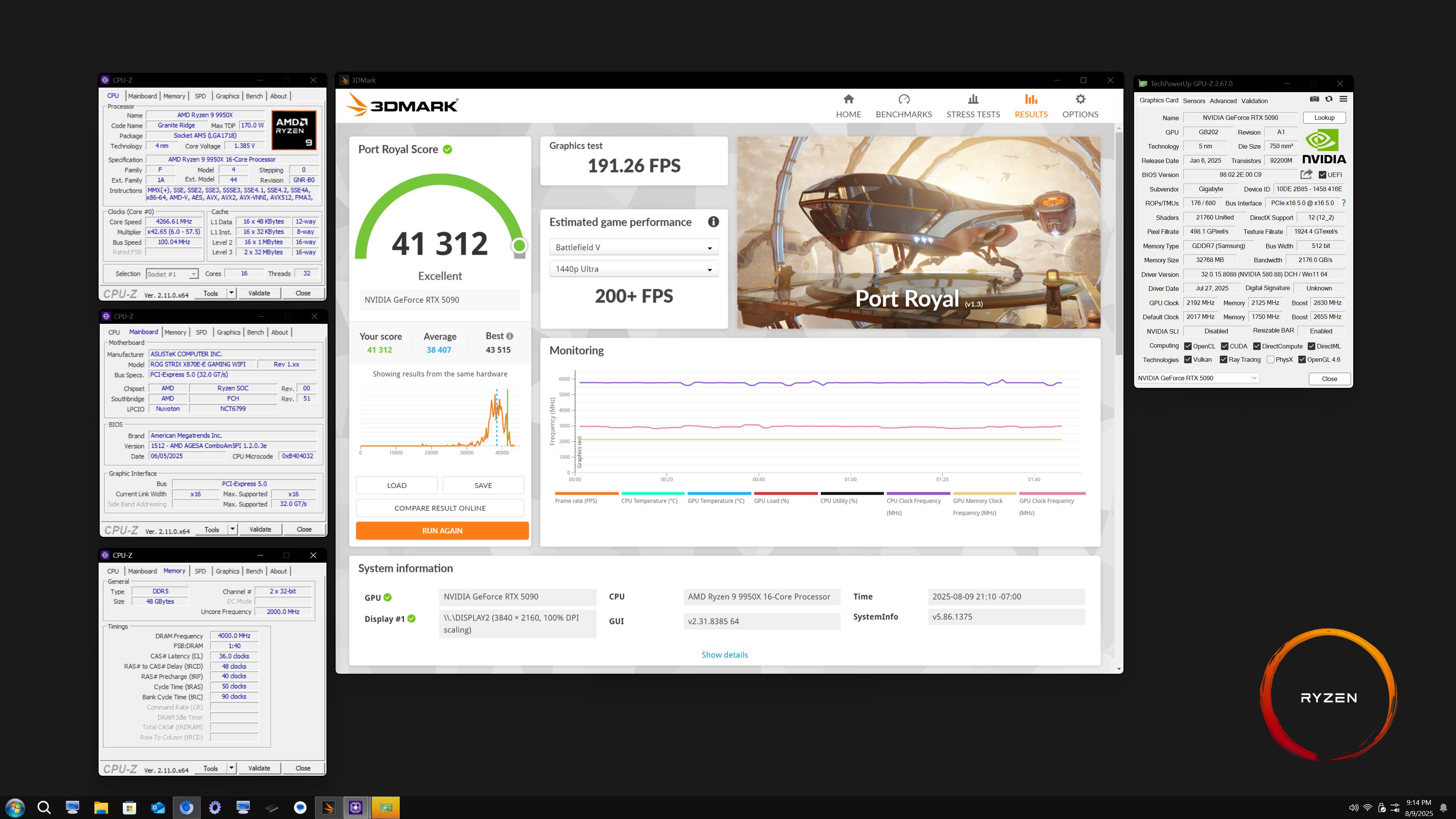Toggle the DirectML checkbox in GPU-Z

tap(1311, 346)
